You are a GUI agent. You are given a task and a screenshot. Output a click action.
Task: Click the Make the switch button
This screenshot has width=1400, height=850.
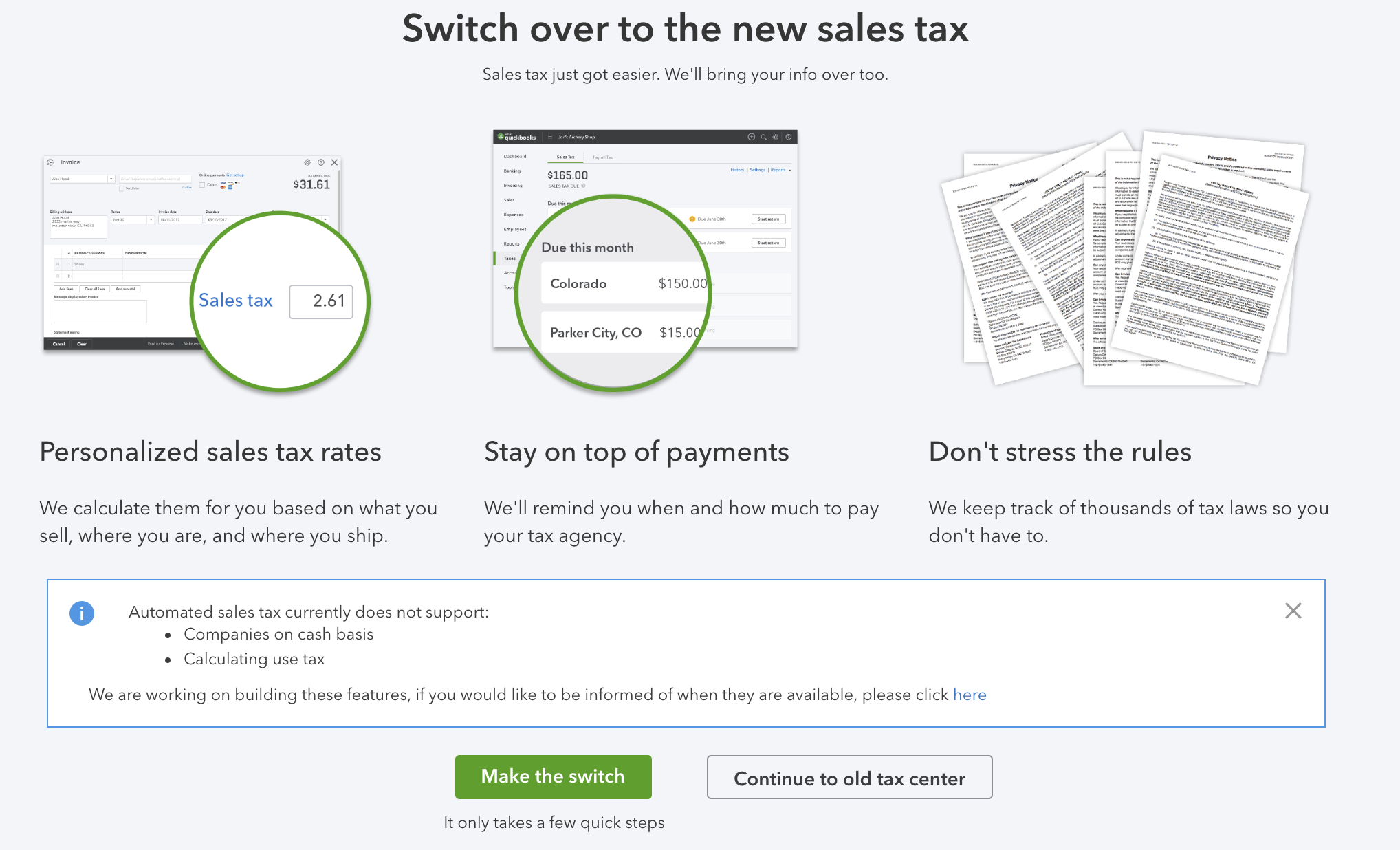[x=553, y=776]
